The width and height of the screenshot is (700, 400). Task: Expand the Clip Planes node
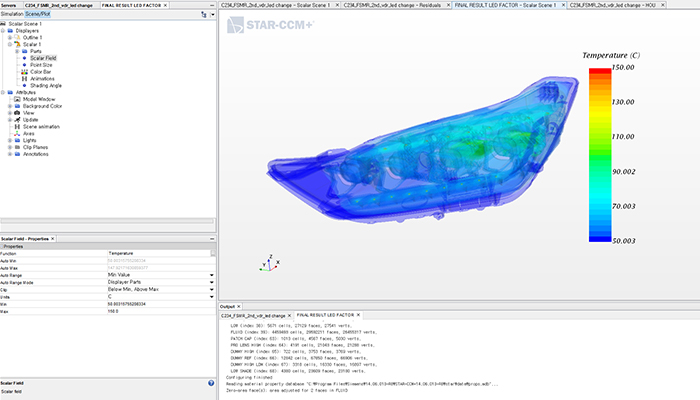10,147
